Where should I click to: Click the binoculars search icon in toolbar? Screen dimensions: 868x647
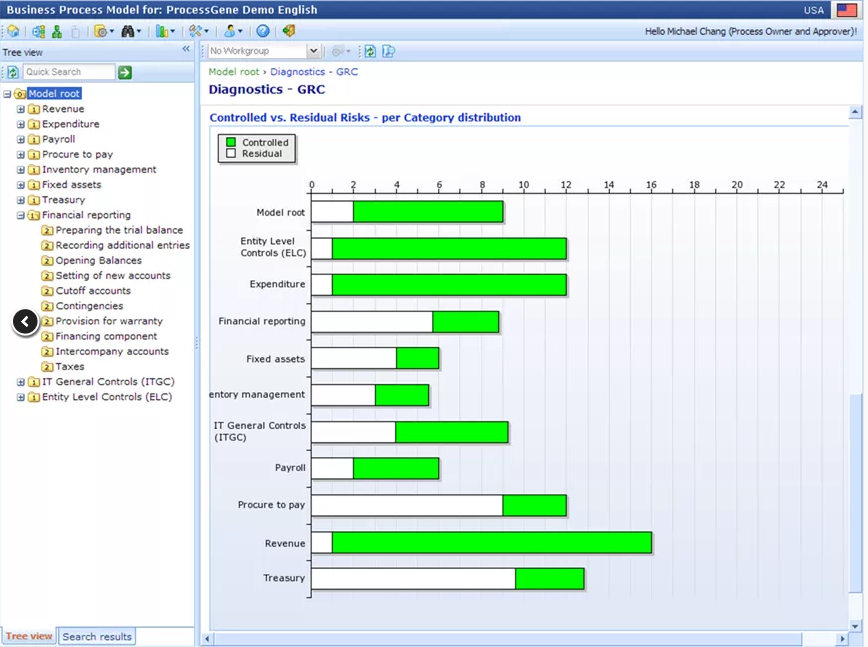point(129,31)
